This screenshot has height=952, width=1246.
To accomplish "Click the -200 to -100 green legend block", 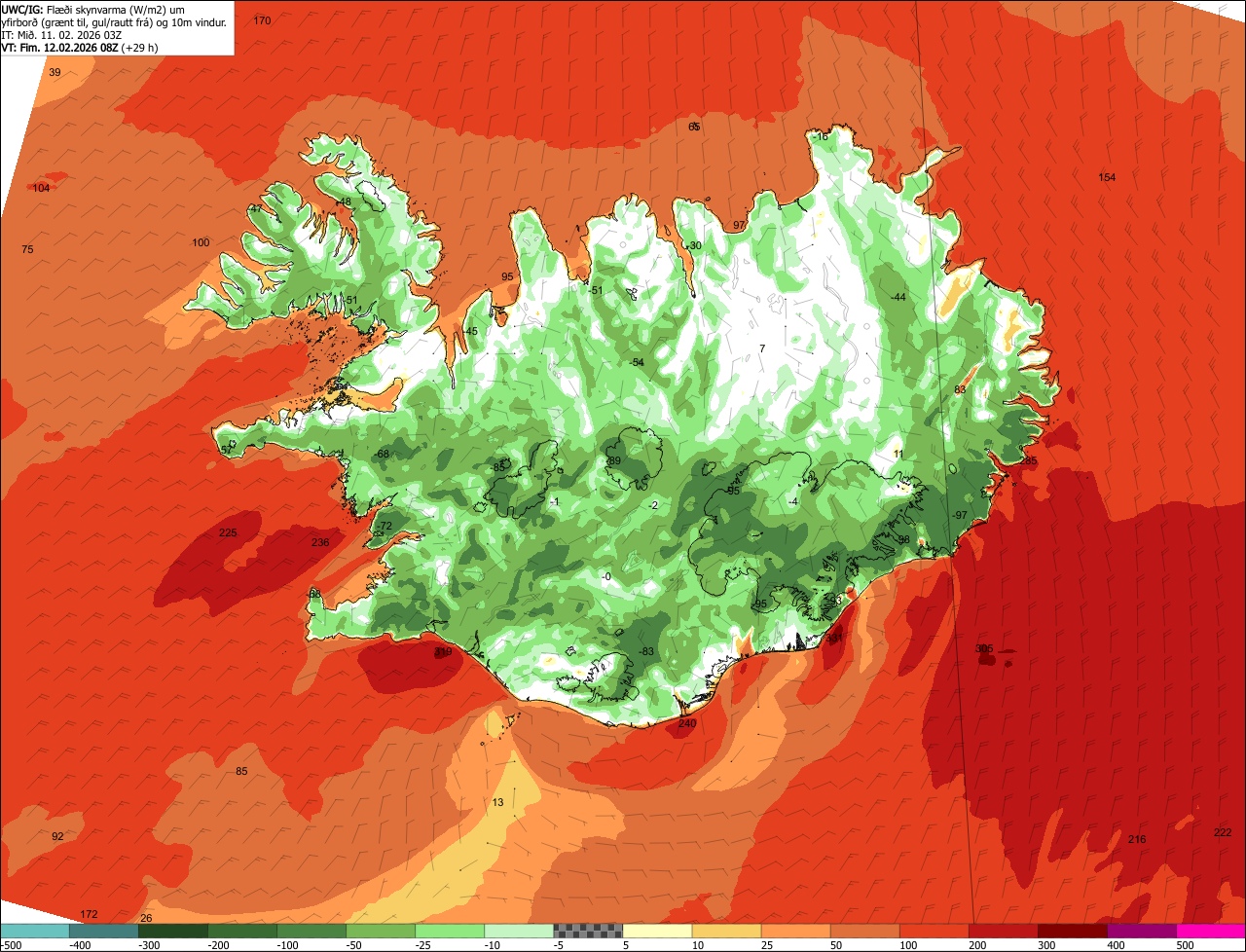I will [241, 931].
